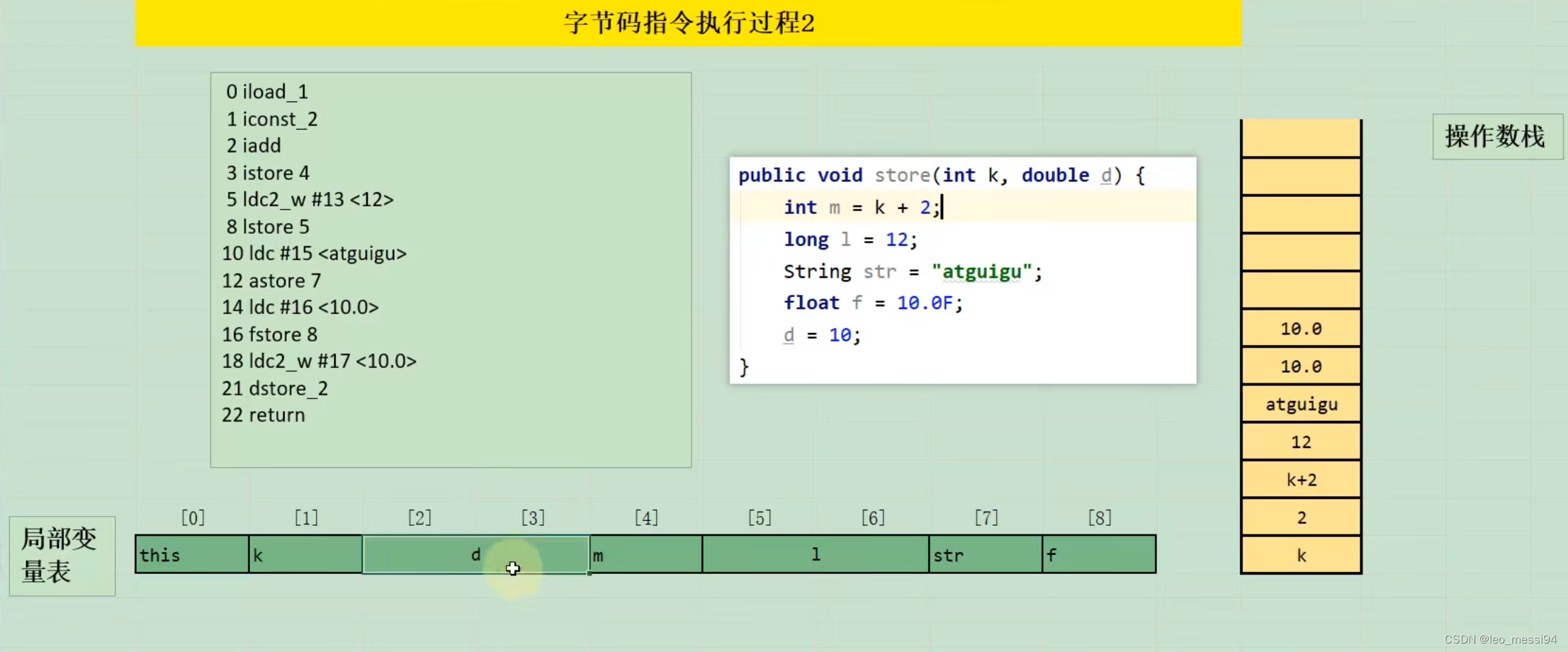Select bytecode line '16 fstore 8'
1568x652 pixels.
coord(270,335)
